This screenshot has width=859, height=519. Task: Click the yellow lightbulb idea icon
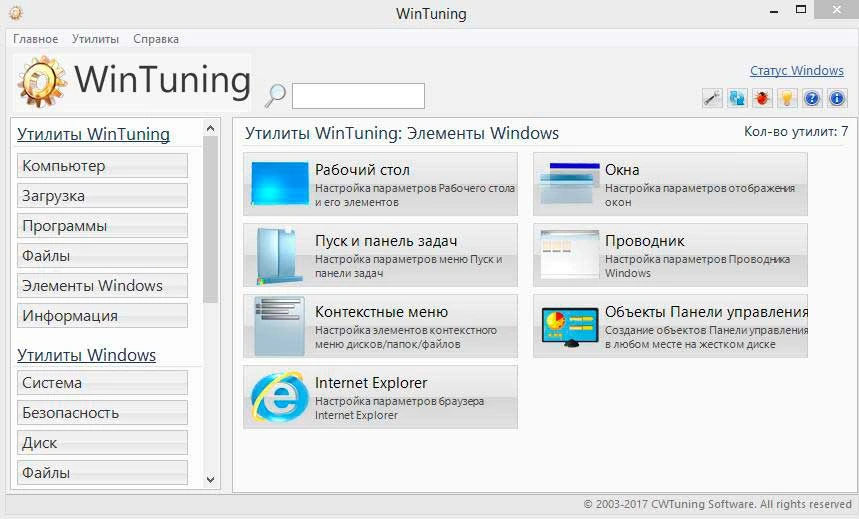(787, 99)
